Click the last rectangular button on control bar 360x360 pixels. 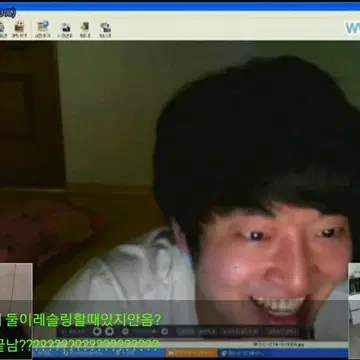point(282,332)
